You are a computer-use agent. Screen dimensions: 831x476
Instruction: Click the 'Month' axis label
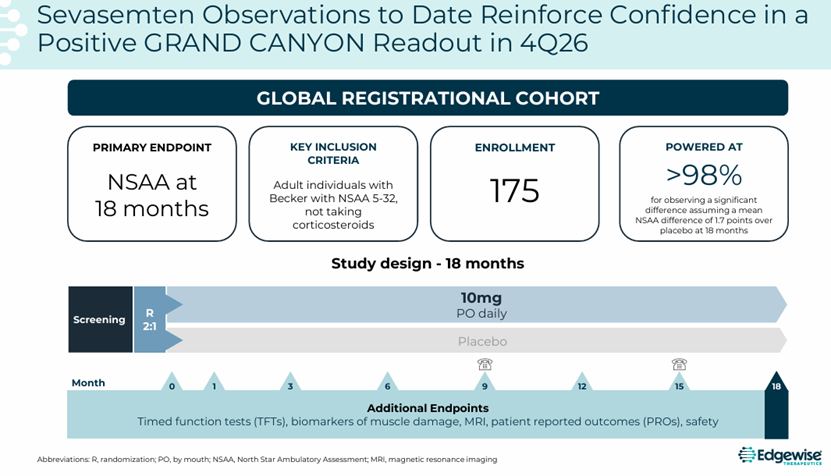tap(88, 383)
